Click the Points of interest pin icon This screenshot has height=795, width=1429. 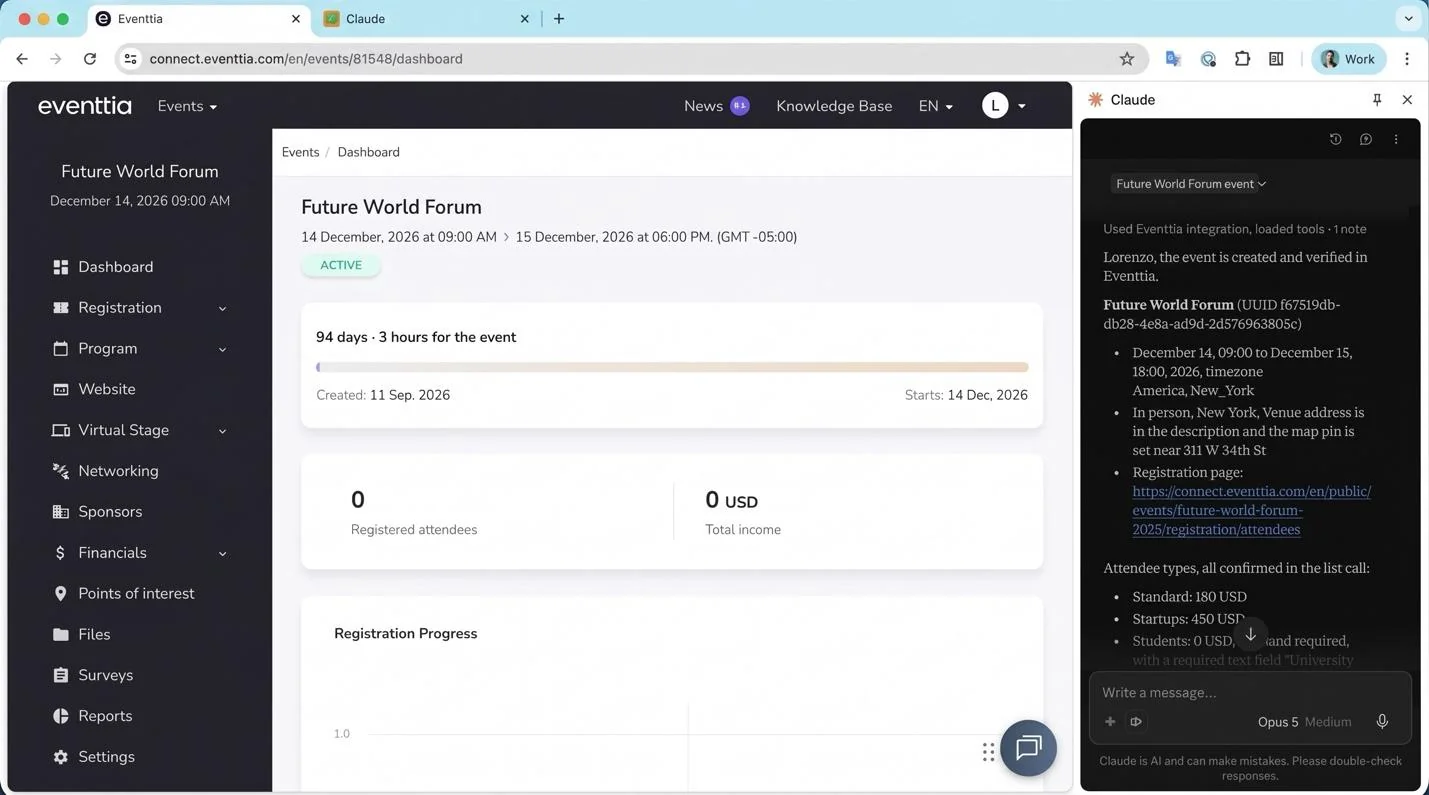click(60, 594)
